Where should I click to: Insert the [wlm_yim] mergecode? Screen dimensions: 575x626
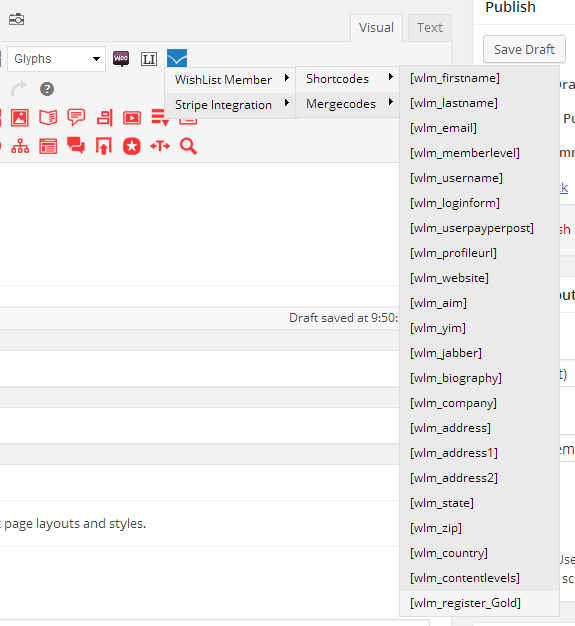(x=479, y=328)
